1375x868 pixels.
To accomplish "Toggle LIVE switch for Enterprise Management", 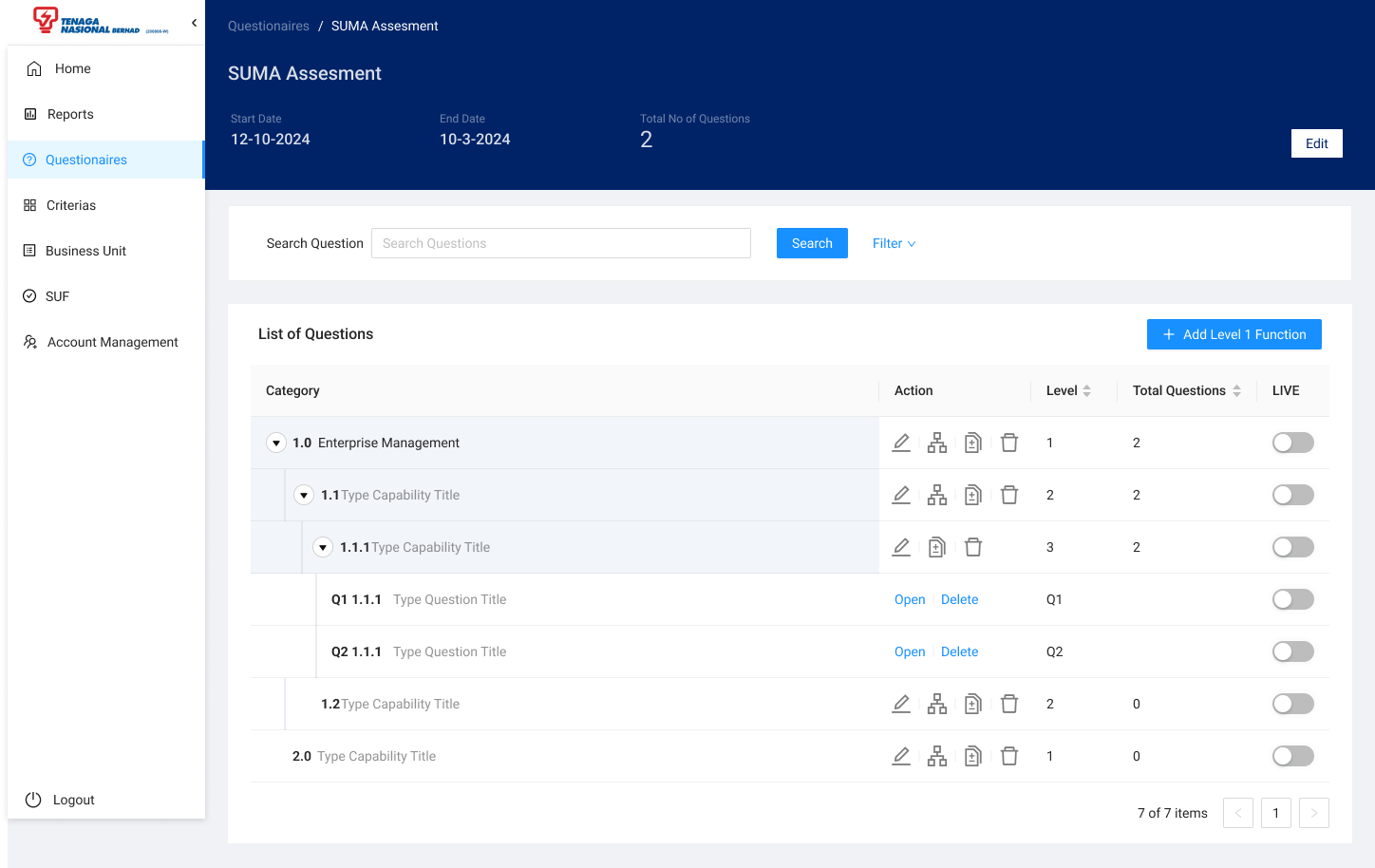I will click(x=1293, y=443).
